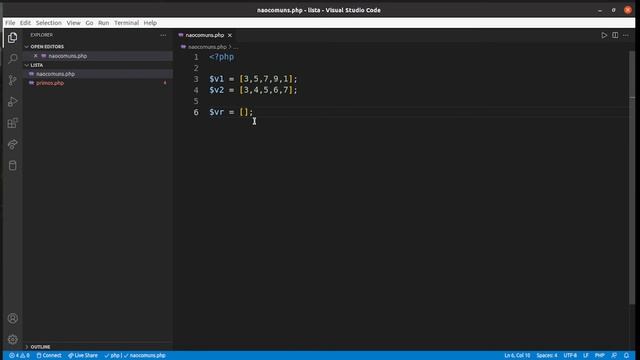The image size is (640, 360).
Task: Change encoding via UTF-8 indicator
Action: pyautogui.click(x=570, y=356)
